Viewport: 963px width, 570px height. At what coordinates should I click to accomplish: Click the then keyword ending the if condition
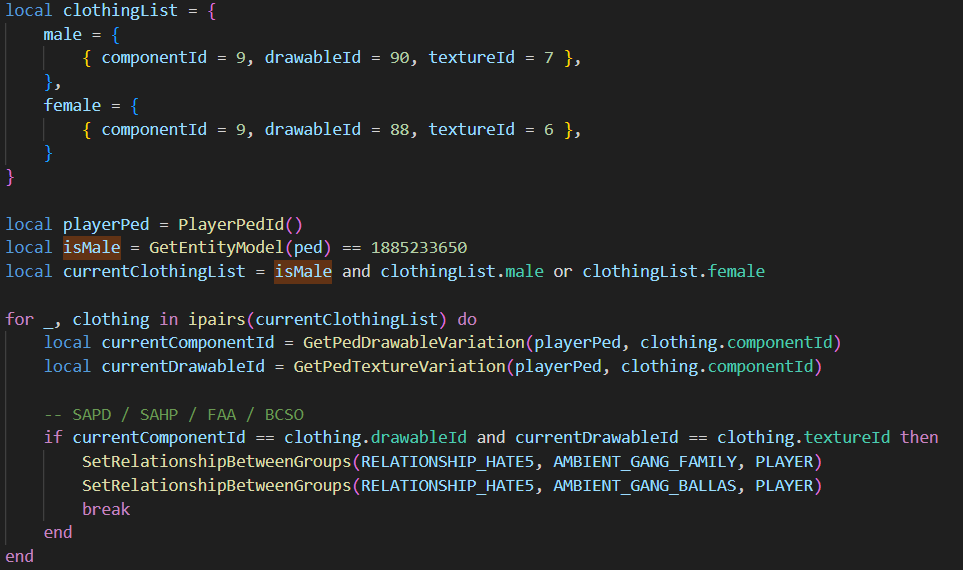tap(919, 437)
